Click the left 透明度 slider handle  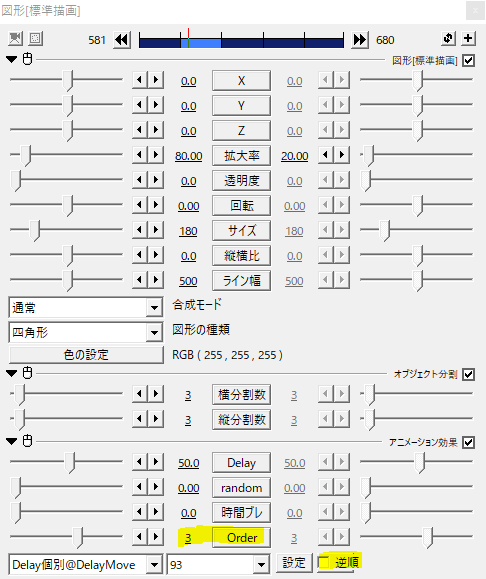15,181
